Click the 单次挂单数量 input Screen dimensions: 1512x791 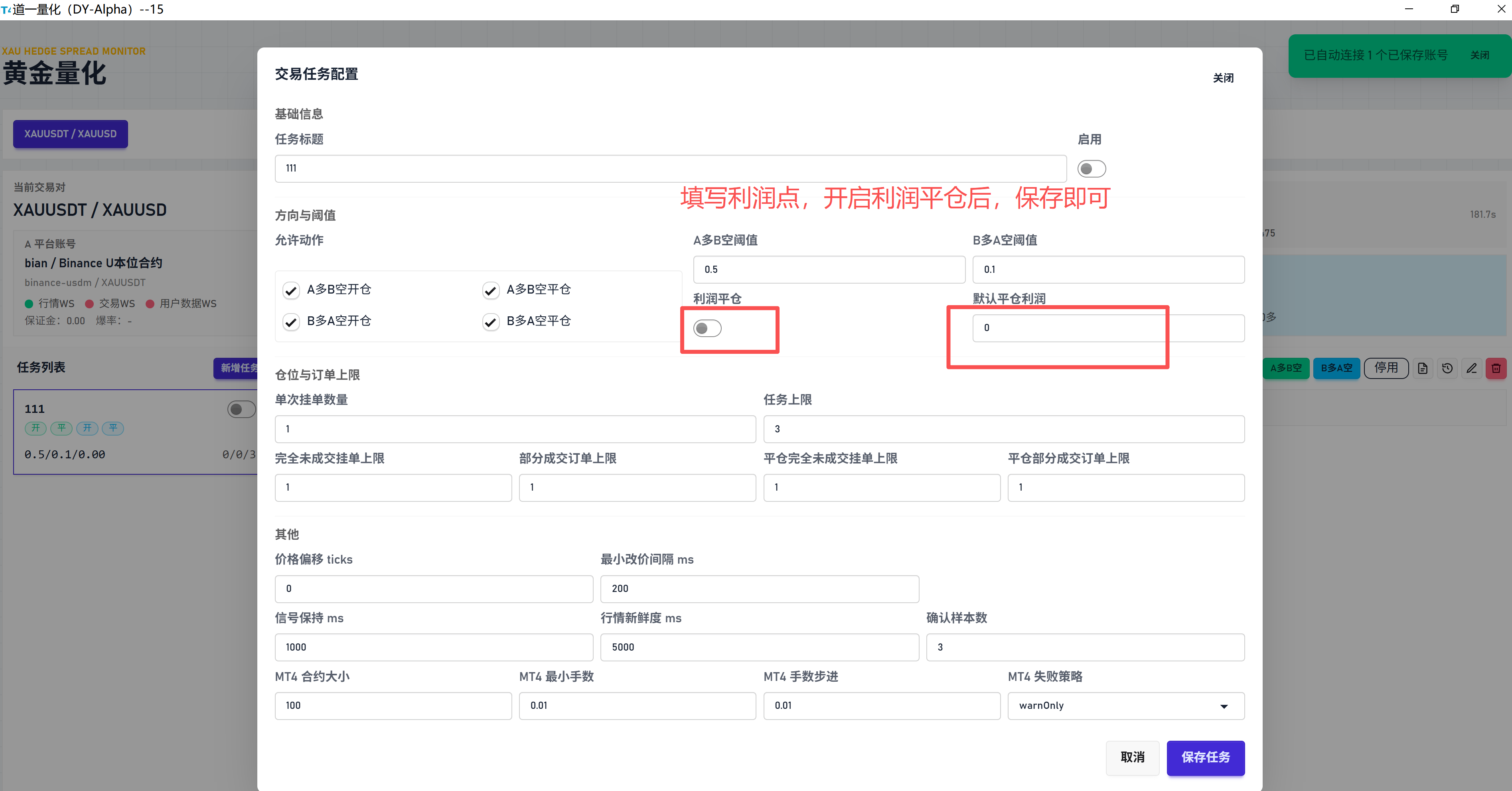(x=515, y=429)
